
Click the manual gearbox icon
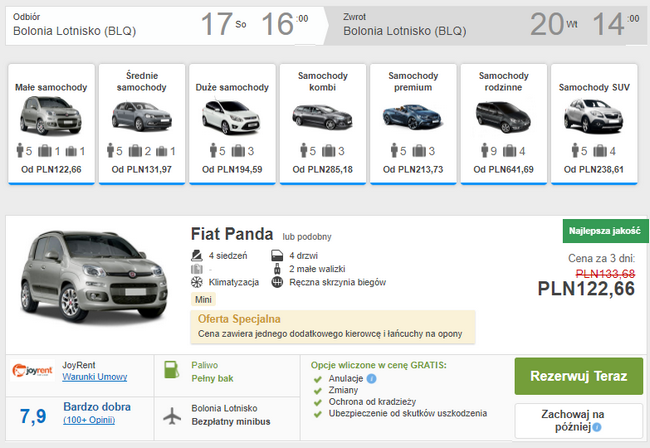pos(277,282)
